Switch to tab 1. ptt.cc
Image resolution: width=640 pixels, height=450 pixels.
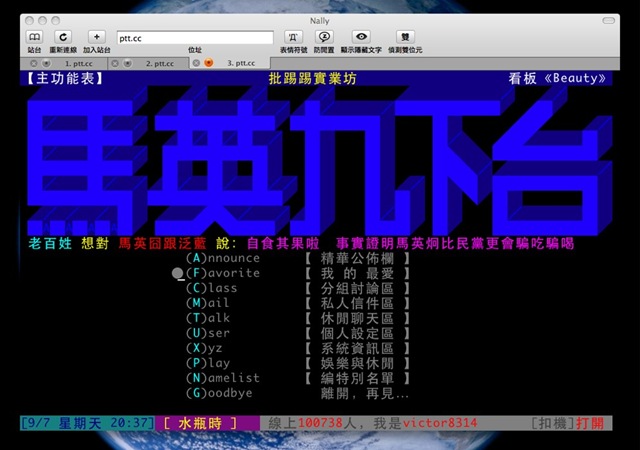click(x=79, y=64)
